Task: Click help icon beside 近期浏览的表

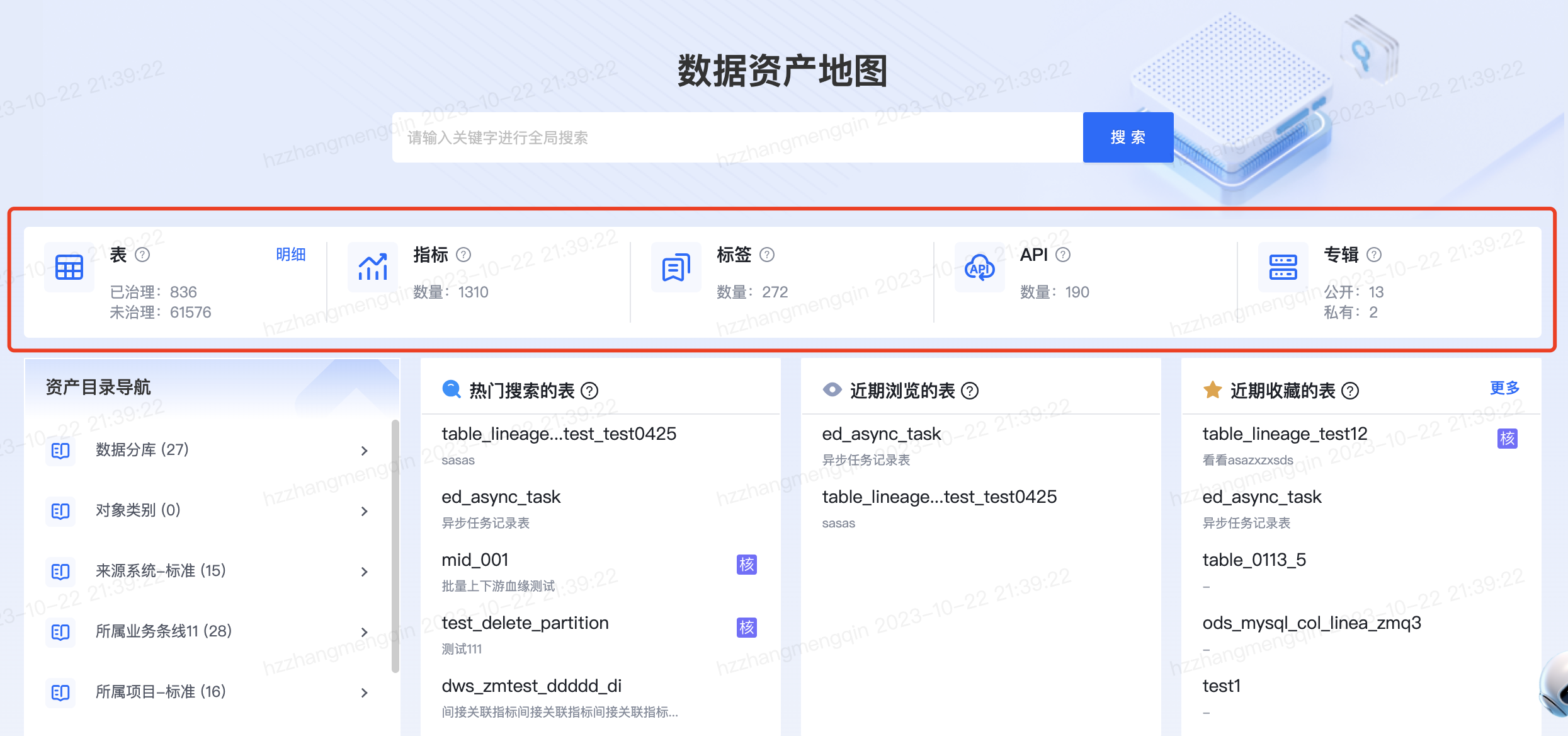Action: click(x=970, y=391)
